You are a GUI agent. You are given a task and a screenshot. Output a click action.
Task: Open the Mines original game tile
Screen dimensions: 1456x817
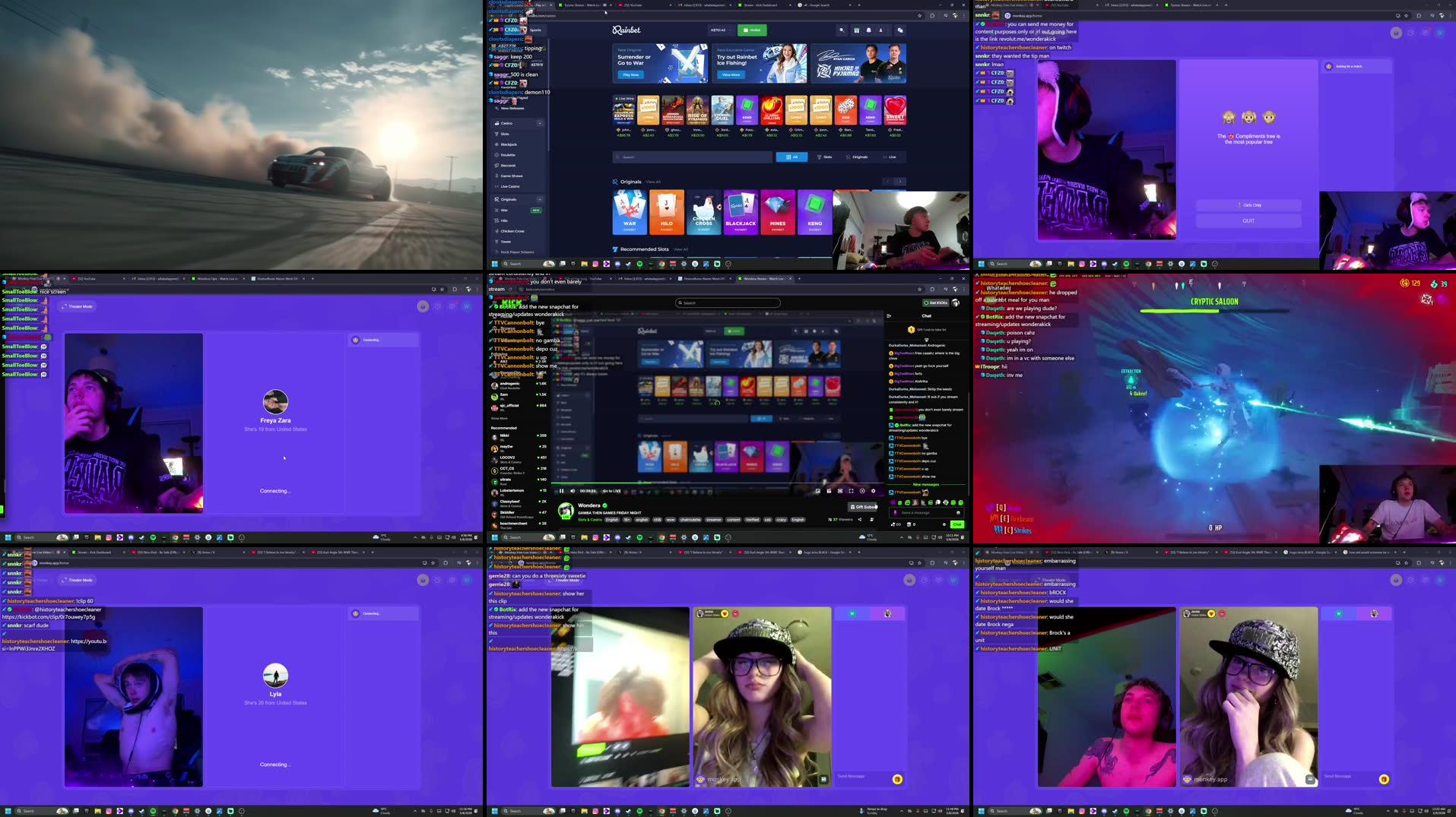pyautogui.click(x=778, y=212)
